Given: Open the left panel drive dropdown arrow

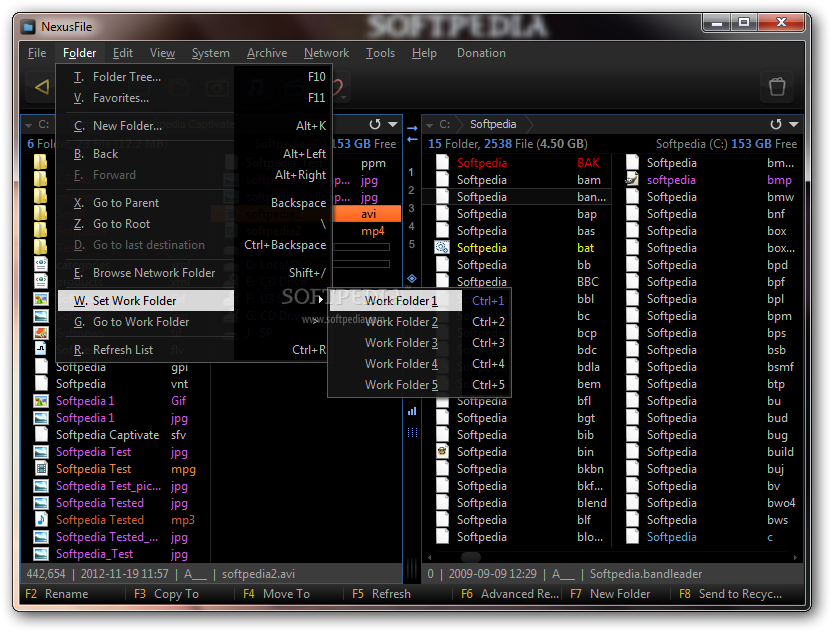Looking at the screenshot, I should coord(29,126).
